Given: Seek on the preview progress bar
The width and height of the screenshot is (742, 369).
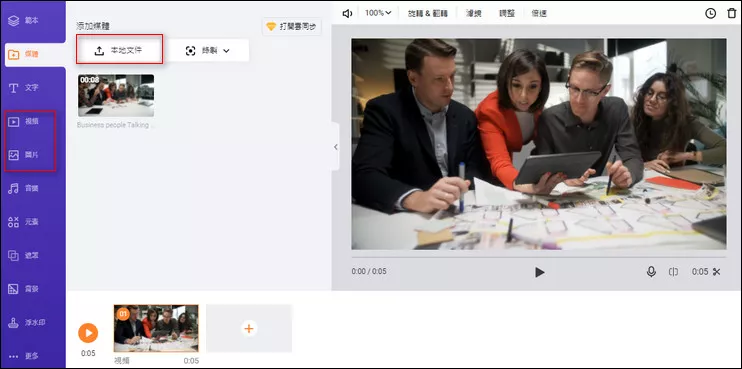Looking at the screenshot, I should click(539, 257).
